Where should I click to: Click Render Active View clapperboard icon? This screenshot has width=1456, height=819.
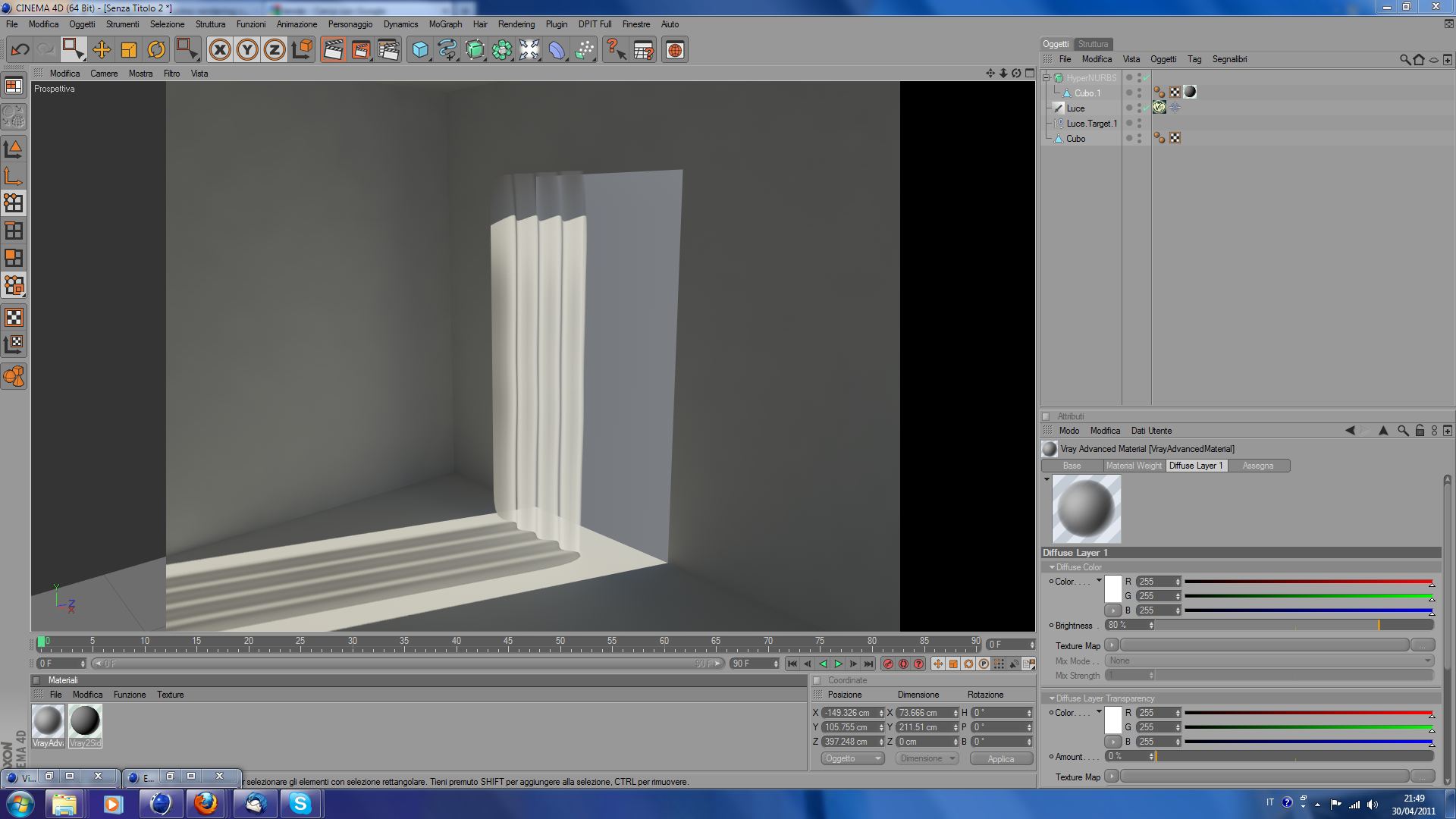click(333, 50)
